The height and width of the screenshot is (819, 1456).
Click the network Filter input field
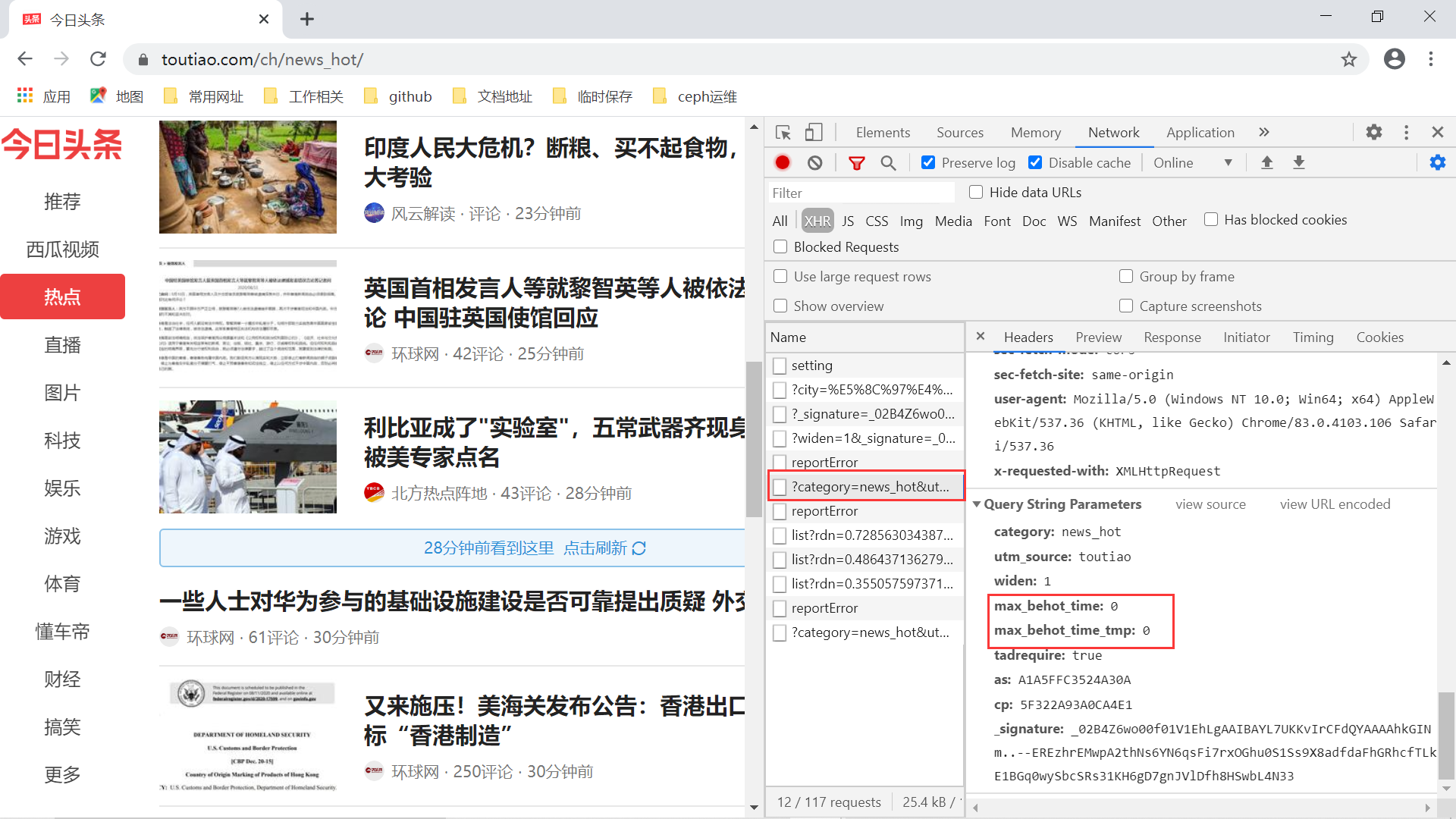tap(861, 193)
